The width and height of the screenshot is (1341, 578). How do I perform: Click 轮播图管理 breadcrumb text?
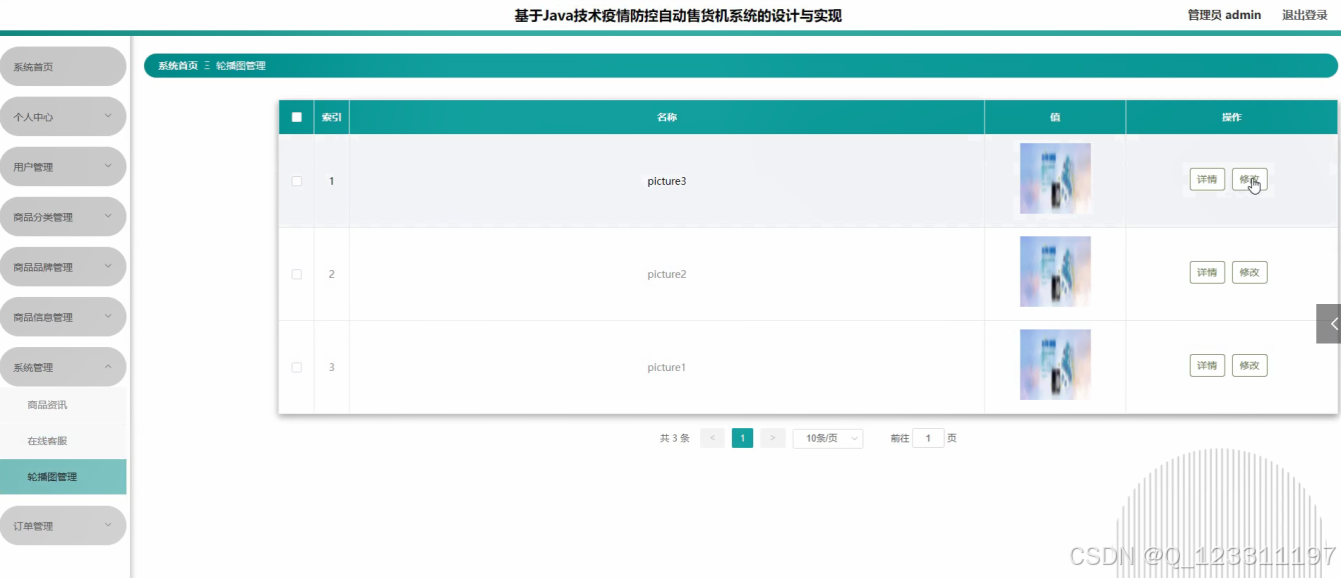241,66
